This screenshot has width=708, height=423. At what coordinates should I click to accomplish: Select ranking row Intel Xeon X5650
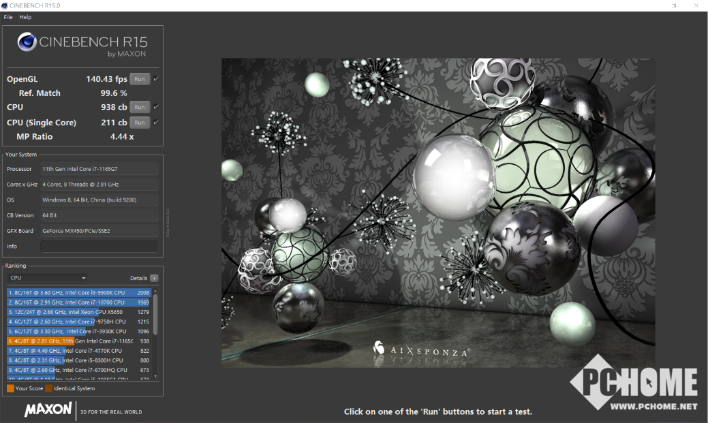point(79,312)
